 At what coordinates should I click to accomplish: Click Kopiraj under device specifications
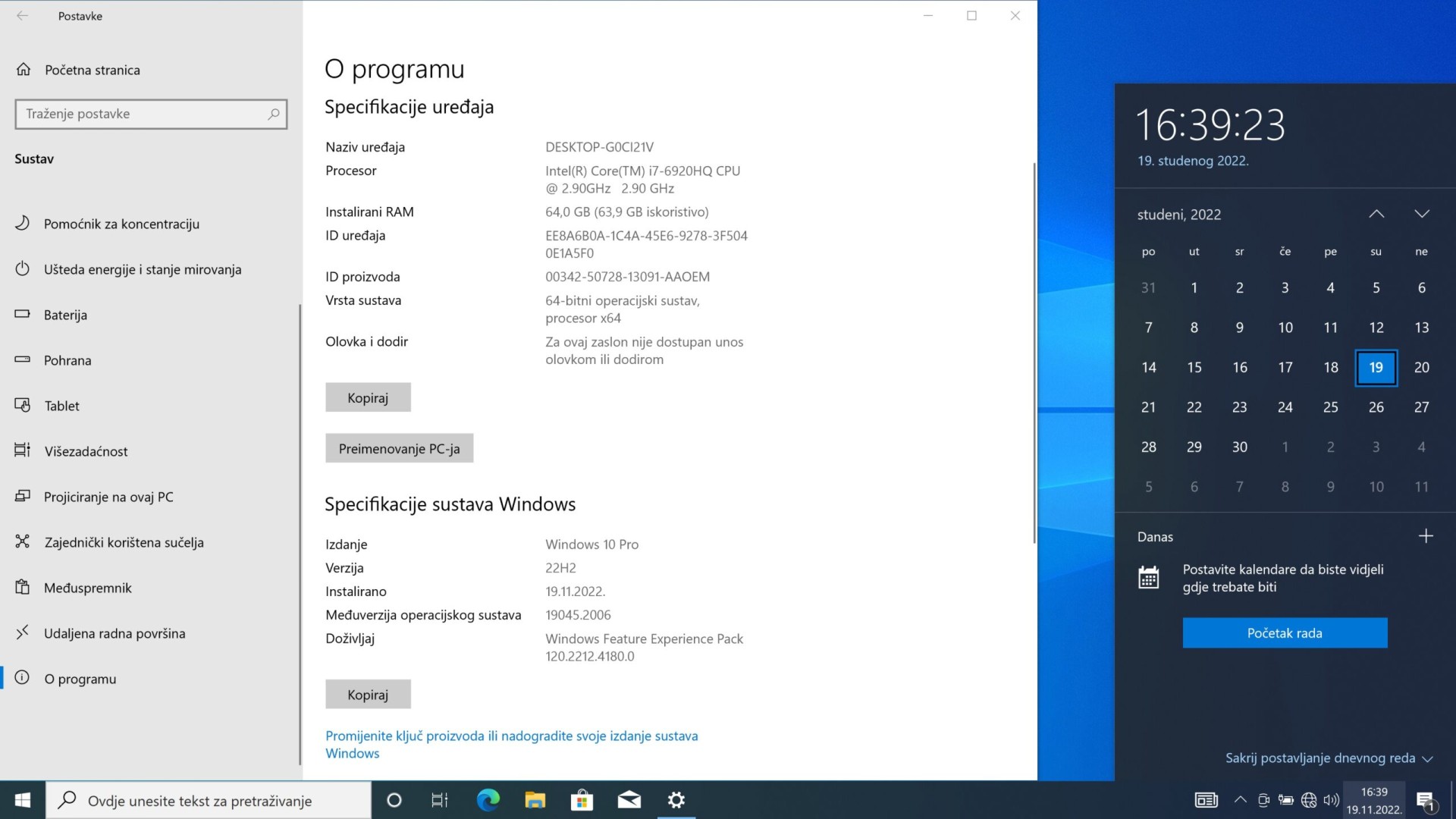tap(368, 397)
